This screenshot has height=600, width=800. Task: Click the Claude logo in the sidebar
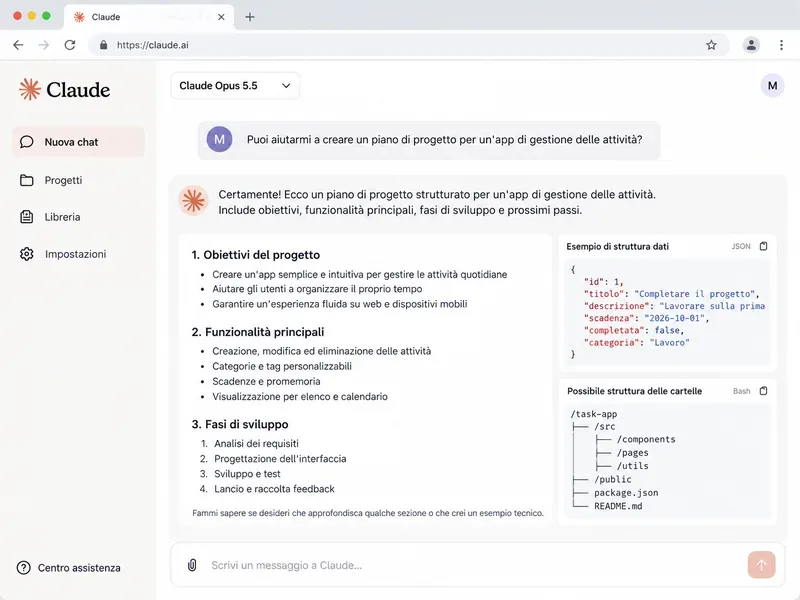click(x=64, y=89)
